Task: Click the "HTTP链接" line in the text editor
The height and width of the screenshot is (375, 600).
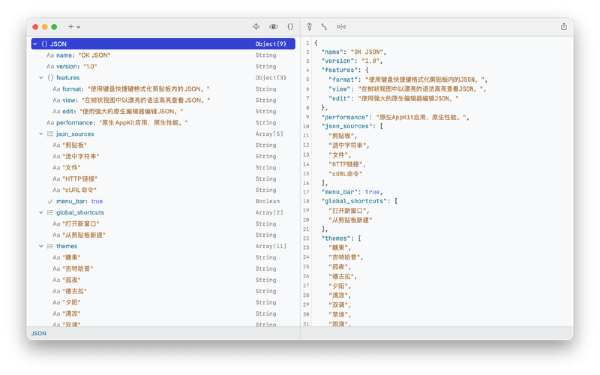Action: (347, 164)
